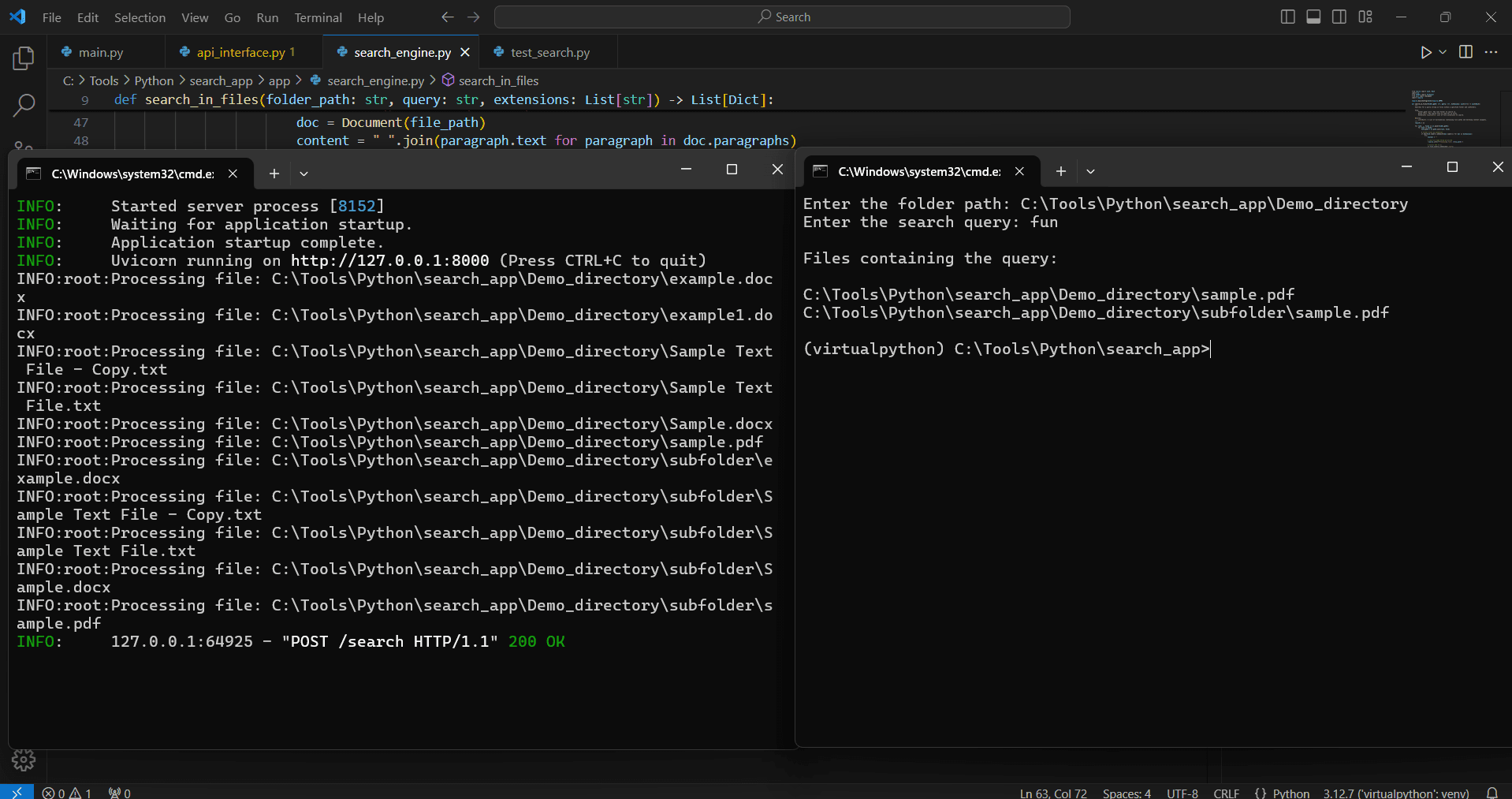The width and height of the screenshot is (1512, 799).
Task: Open tab dropdown in the left cmd window
Action: 304,174
